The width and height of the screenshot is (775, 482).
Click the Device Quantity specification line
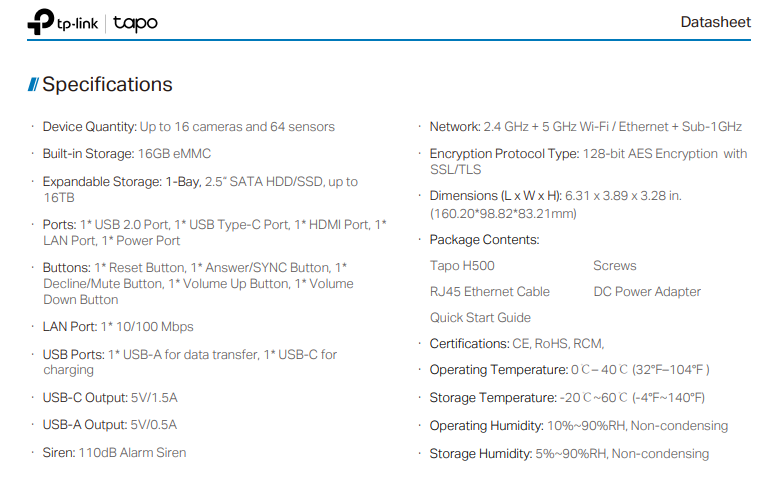click(188, 127)
